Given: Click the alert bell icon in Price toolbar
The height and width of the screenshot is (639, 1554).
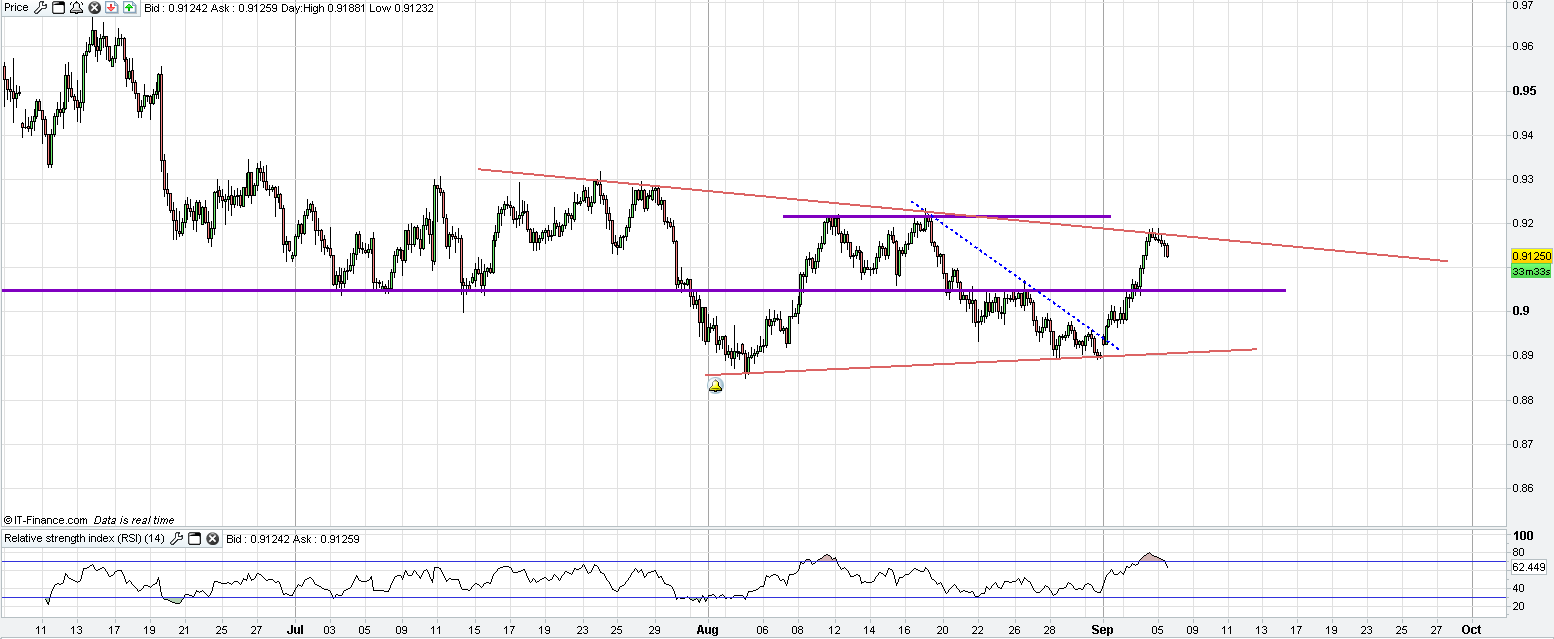Looking at the screenshot, I should tap(76, 8).
